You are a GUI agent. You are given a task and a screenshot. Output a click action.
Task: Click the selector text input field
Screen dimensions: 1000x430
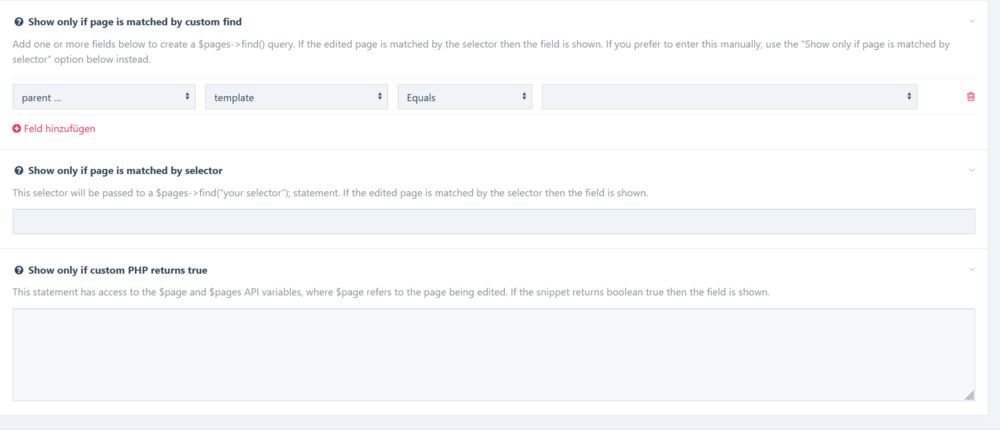click(494, 221)
